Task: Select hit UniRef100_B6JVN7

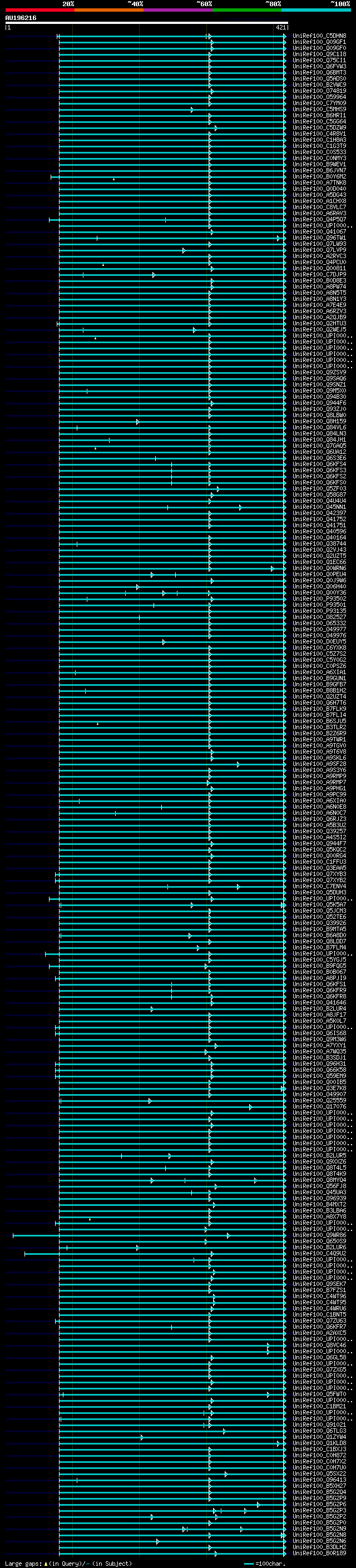Action: [319, 170]
